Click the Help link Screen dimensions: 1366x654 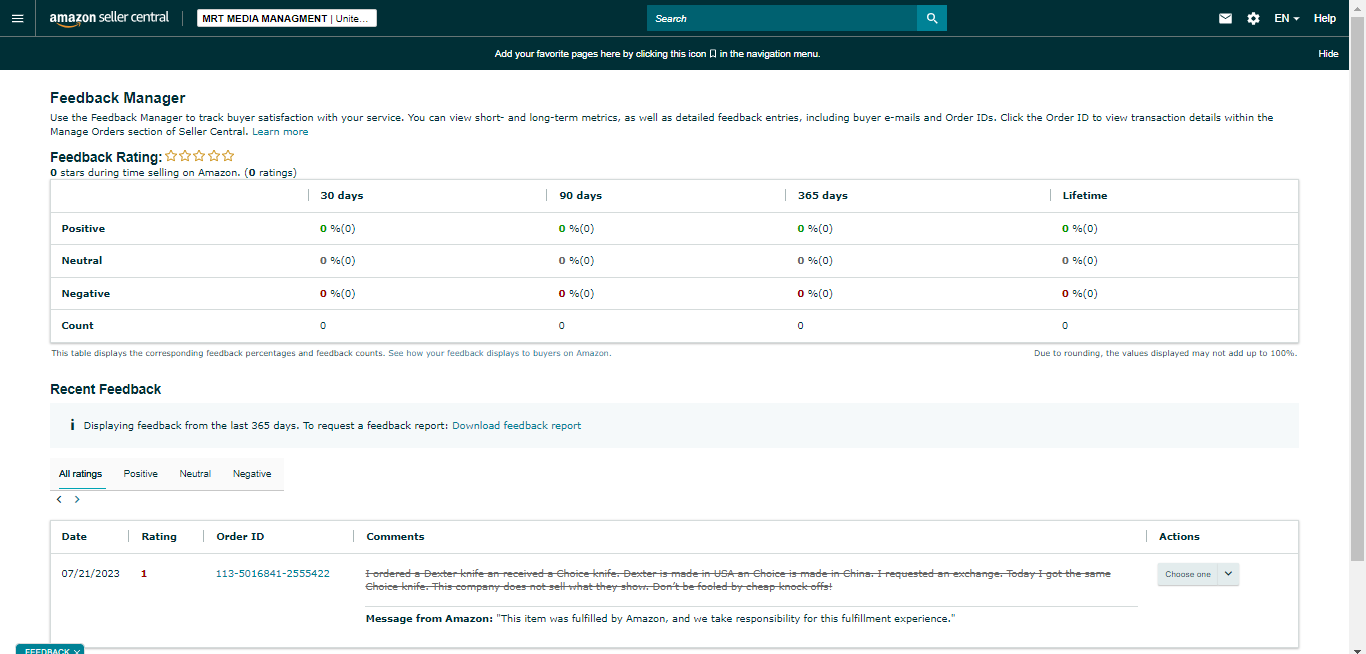pos(1325,18)
